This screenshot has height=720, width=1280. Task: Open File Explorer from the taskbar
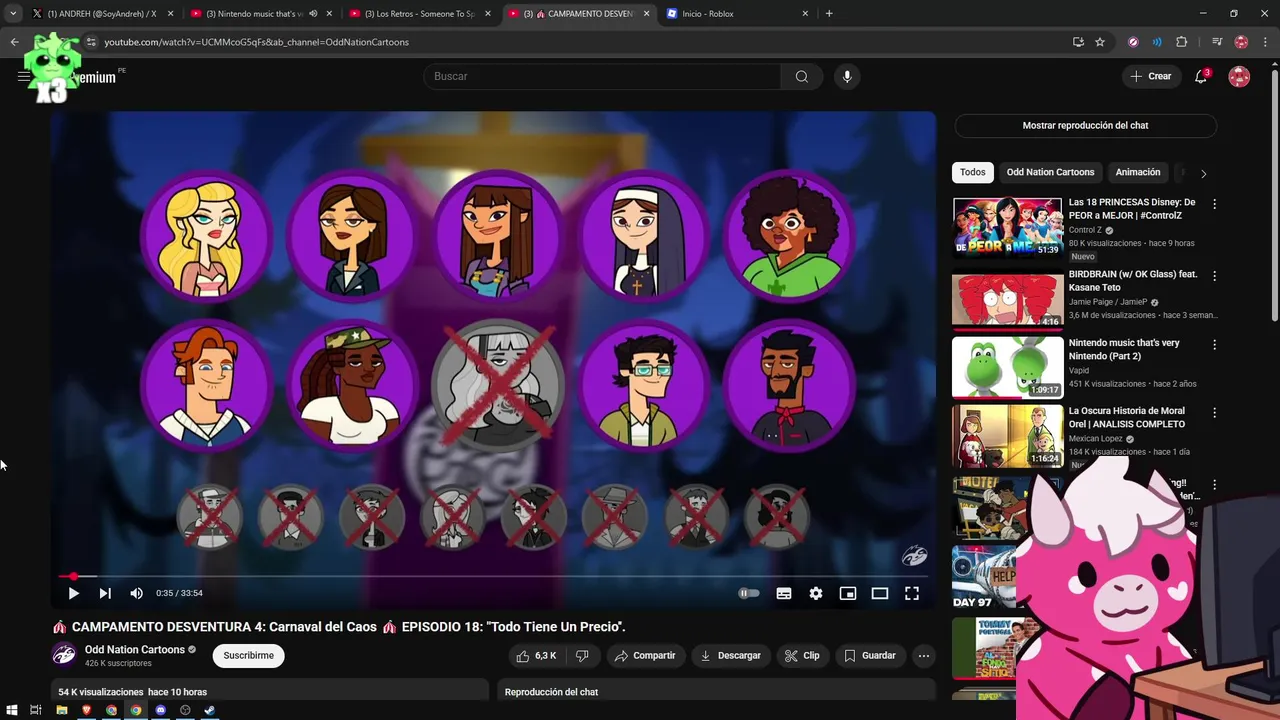(x=62, y=710)
